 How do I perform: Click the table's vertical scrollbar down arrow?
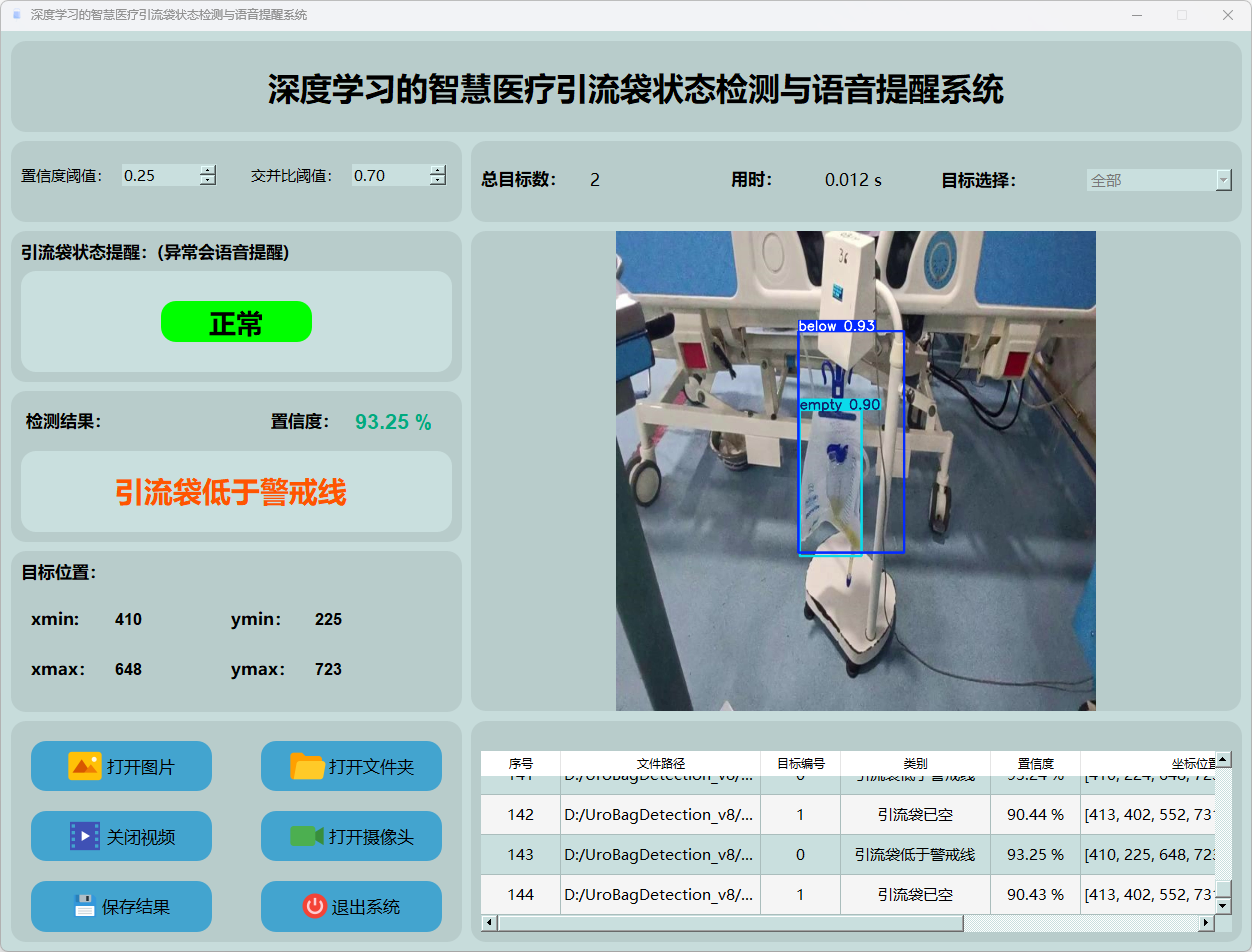click(1223, 905)
